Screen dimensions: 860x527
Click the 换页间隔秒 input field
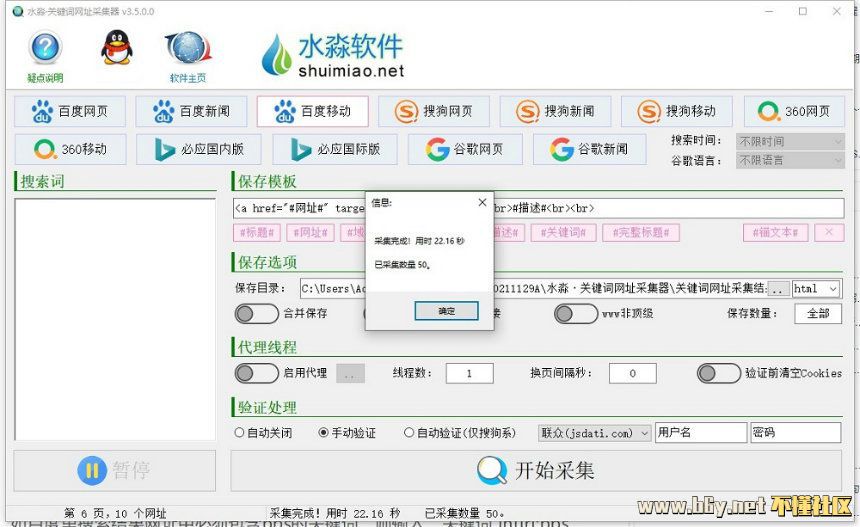[632, 373]
